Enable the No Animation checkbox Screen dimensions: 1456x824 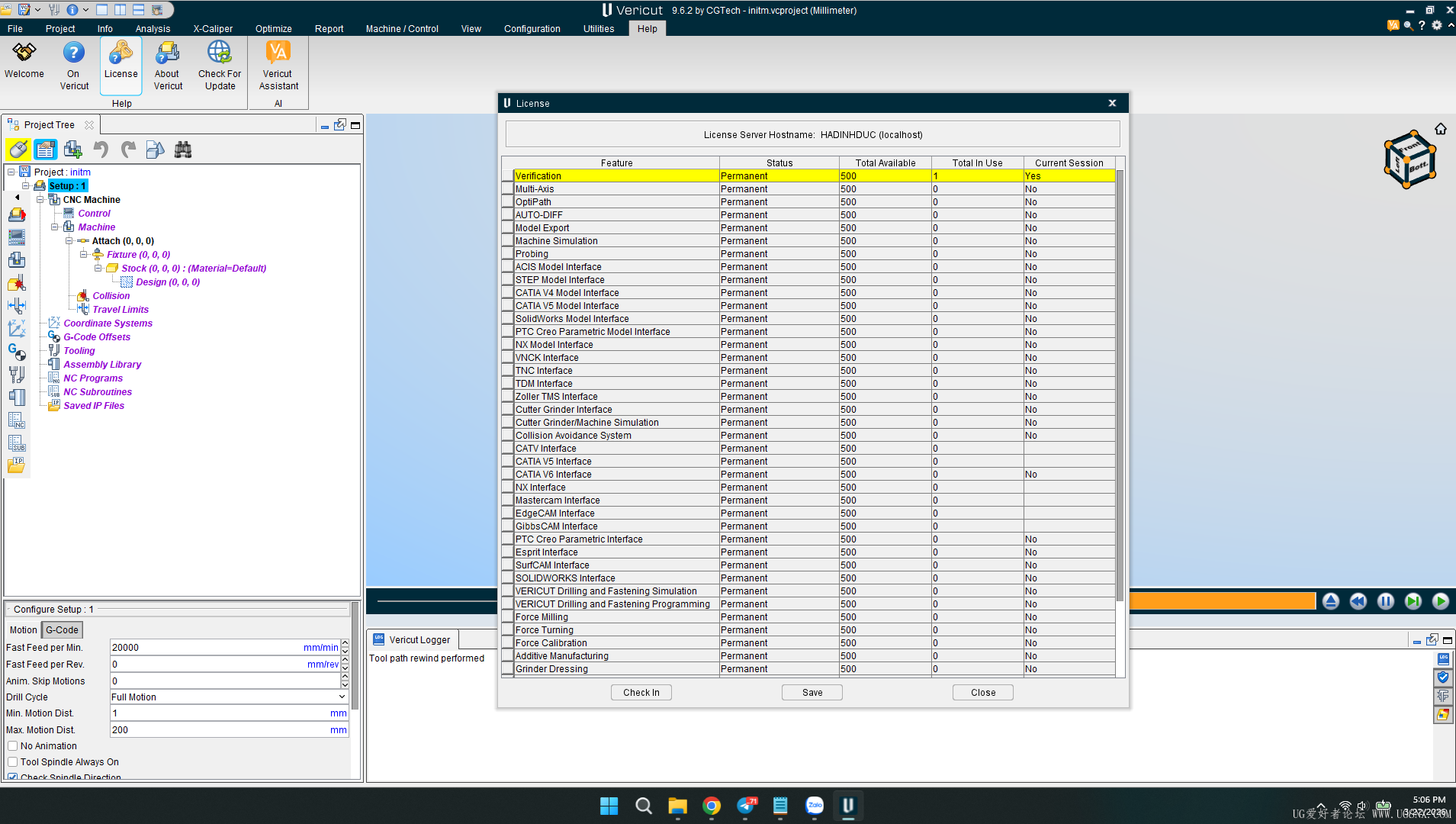(x=13, y=746)
